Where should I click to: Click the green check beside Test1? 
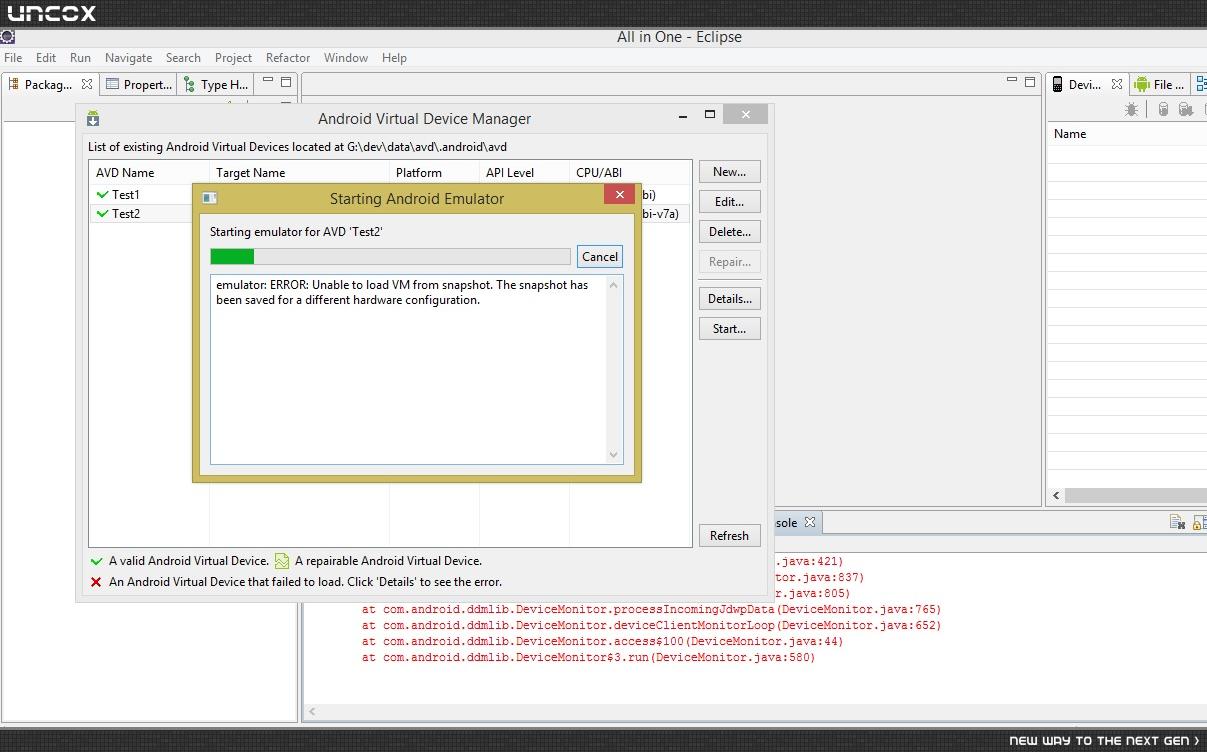102,194
